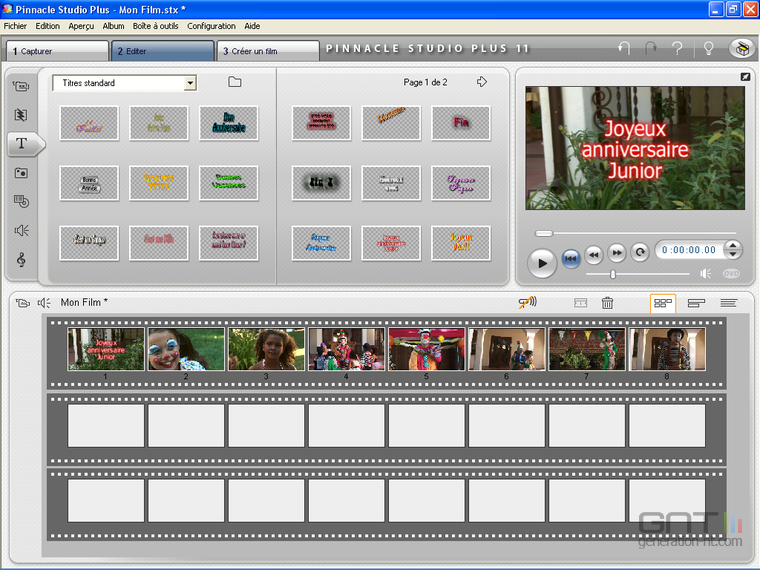Select storyboard clip 1 with title
This screenshot has height=570, width=760.
tap(106, 349)
